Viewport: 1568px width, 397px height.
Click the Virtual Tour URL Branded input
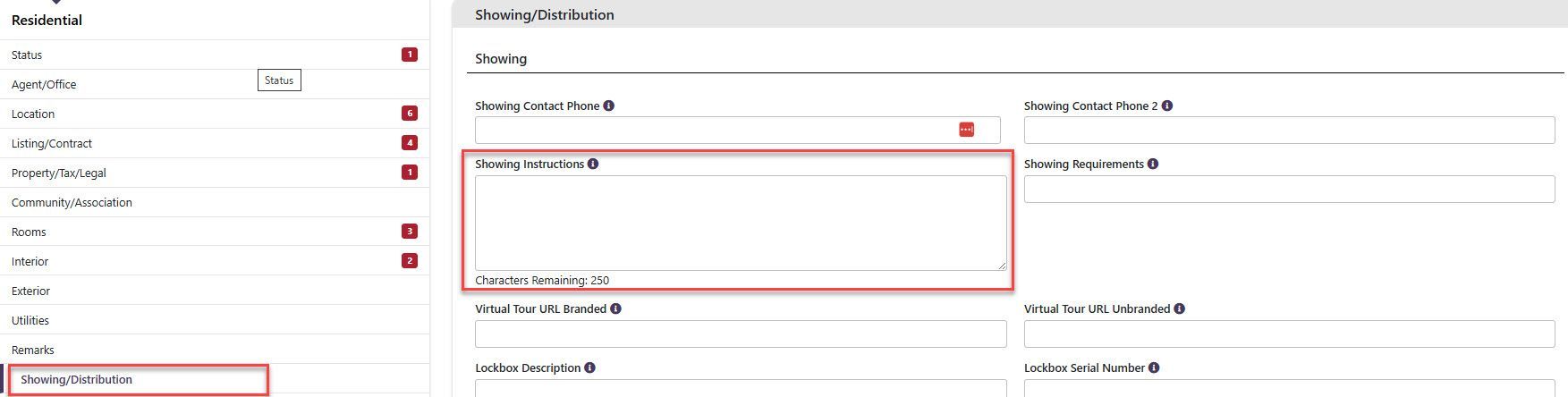click(740, 334)
